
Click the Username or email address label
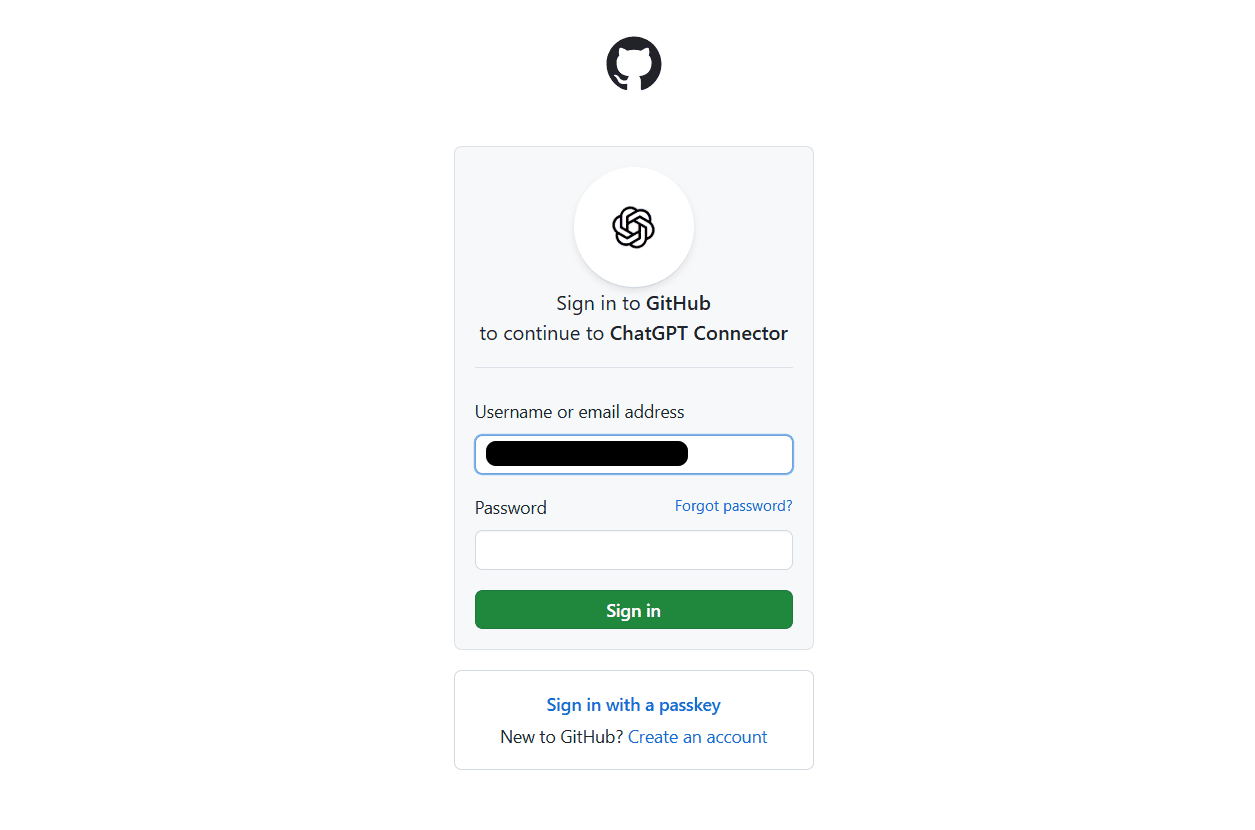[x=580, y=412]
